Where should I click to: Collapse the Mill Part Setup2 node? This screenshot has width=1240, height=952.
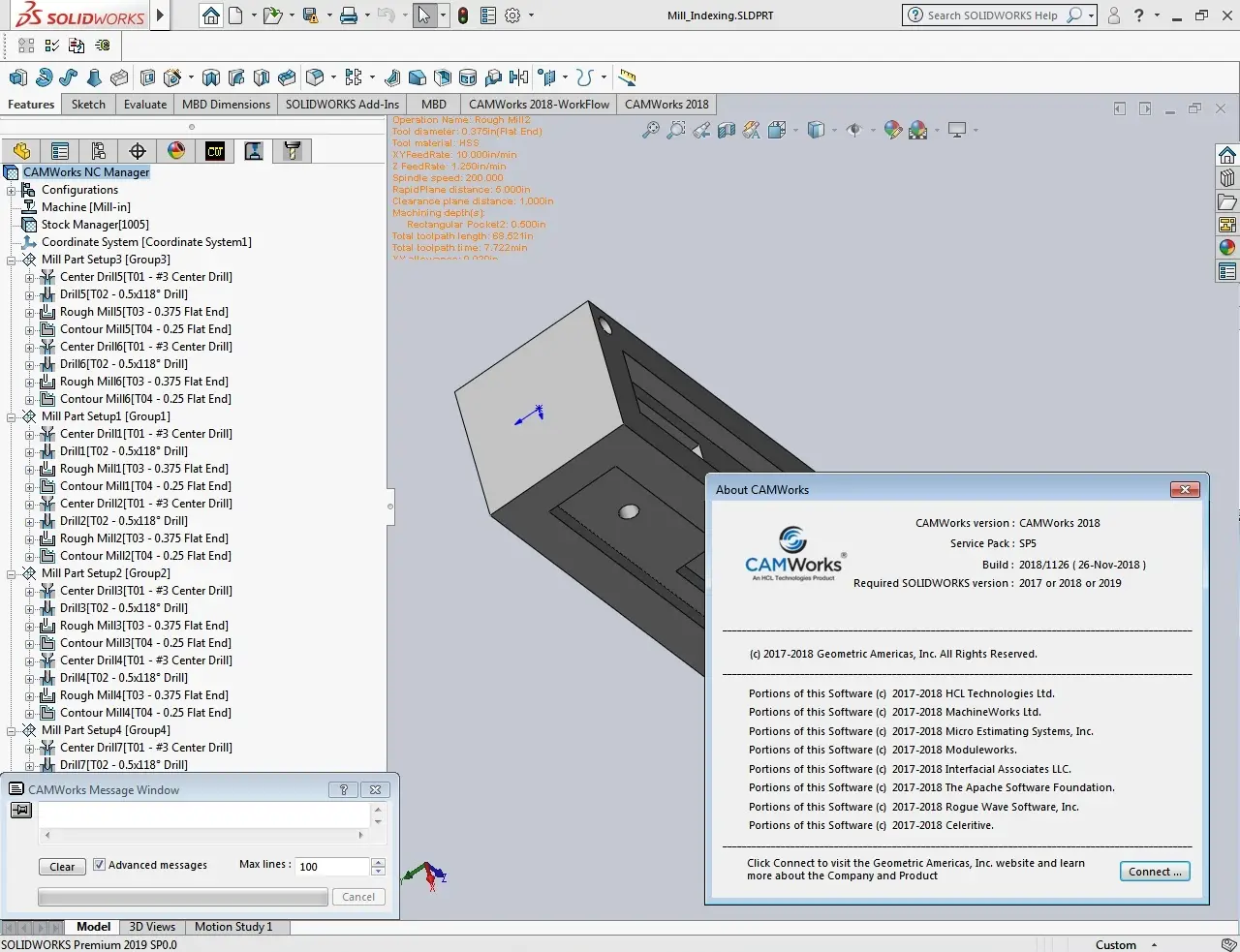tap(12, 573)
